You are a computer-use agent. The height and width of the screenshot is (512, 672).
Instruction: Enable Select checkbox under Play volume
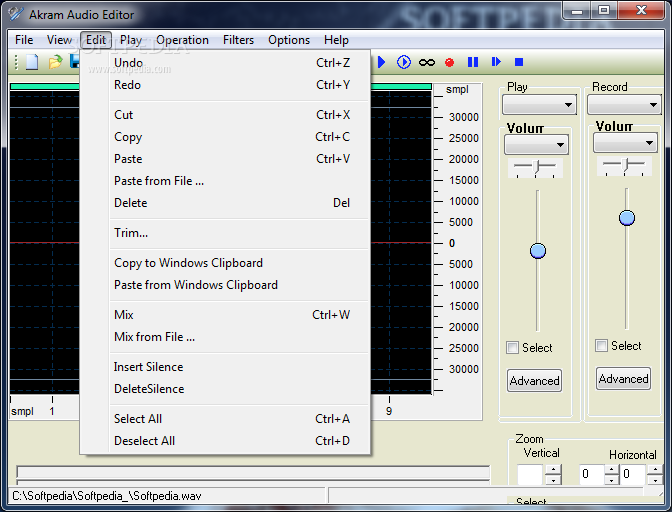(x=512, y=347)
